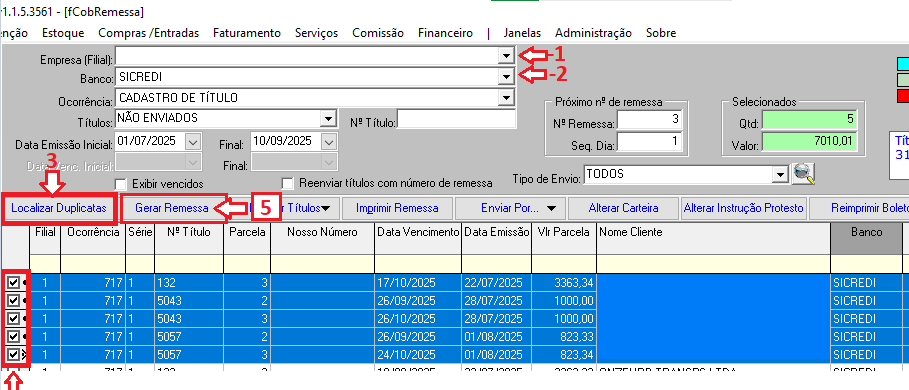Uncheck row 132 parcela 3 checkbox
Viewport: 909px width, 390px height.
13,283
